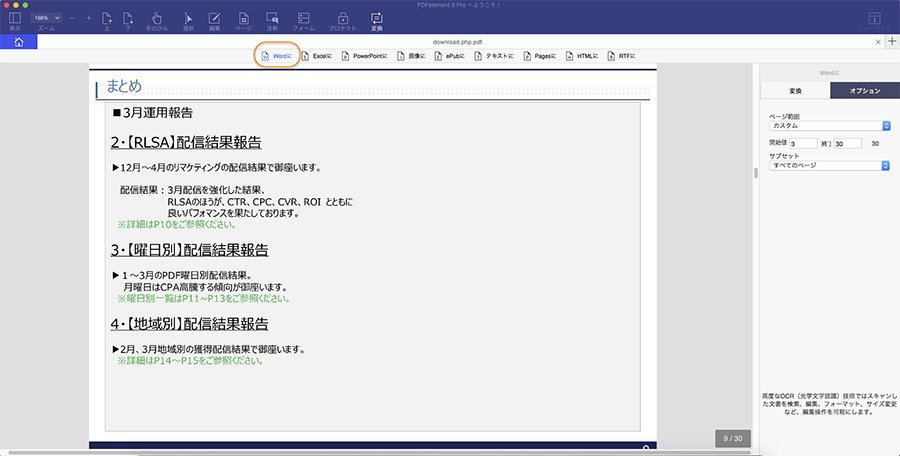The image size is (900, 456).
Task: Open the フォーマット format panel icon
Action: tap(875, 21)
